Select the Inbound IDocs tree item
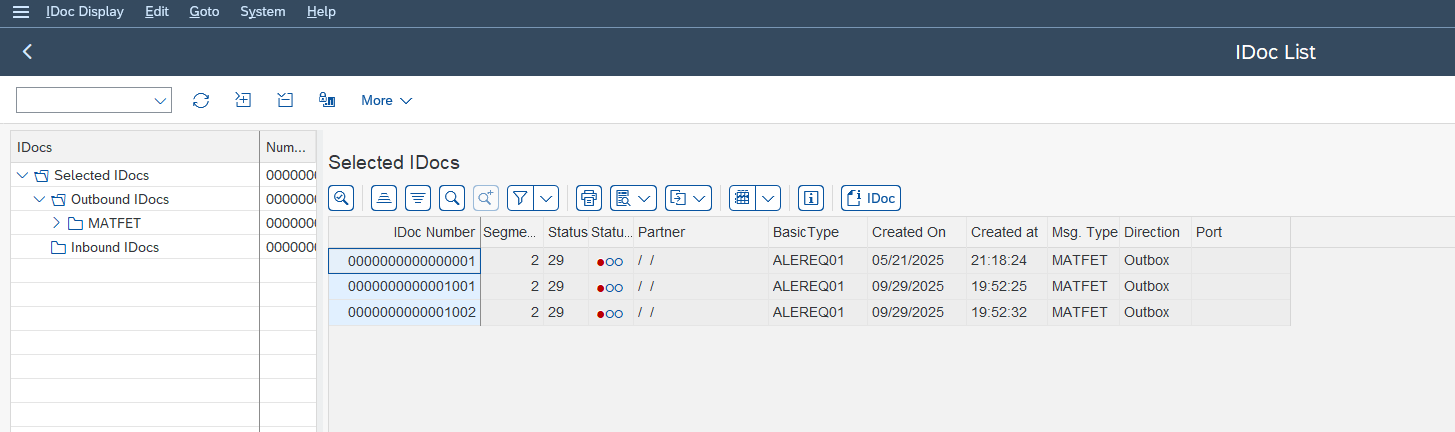 [115, 247]
